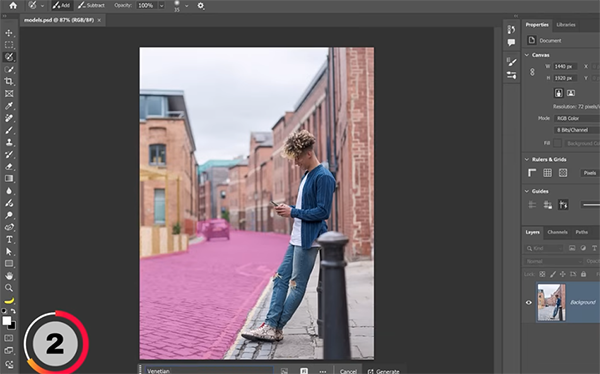Viewport: 600px width, 374px height.
Task: Toggle rulers display
Action: [x=532, y=173]
